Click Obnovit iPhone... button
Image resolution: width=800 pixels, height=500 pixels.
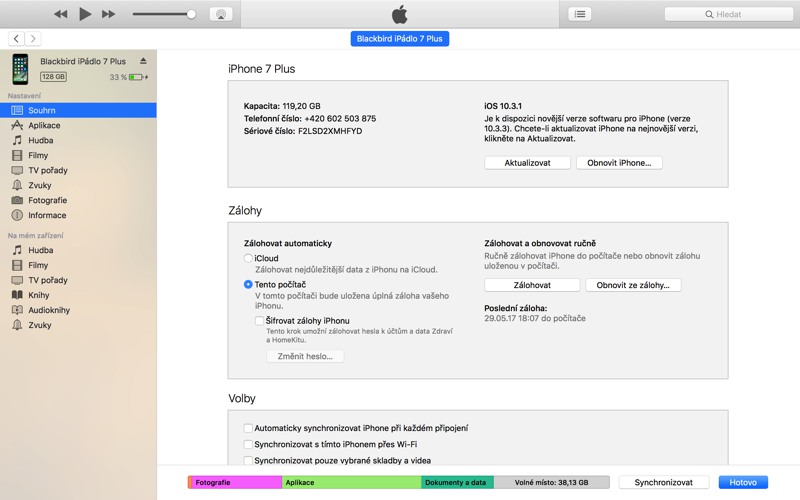point(619,163)
